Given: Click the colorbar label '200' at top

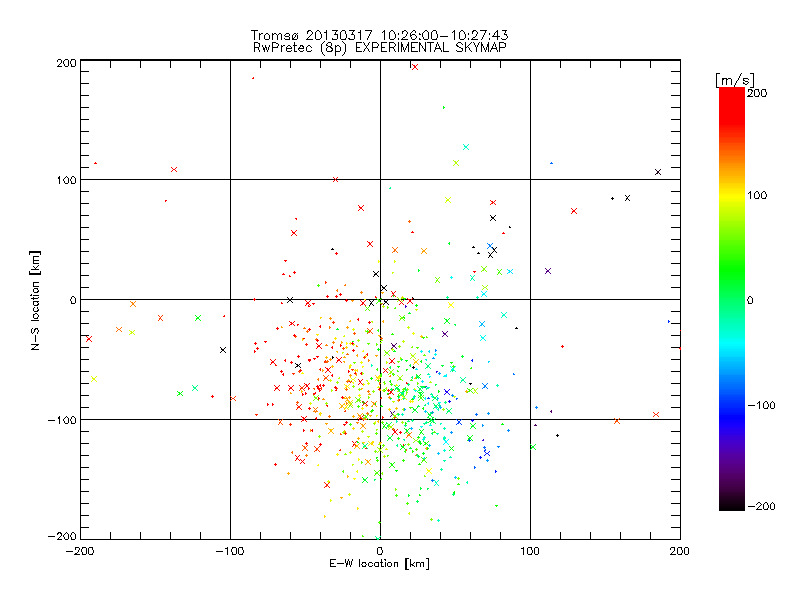Looking at the screenshot, I should tap(757, 93).
